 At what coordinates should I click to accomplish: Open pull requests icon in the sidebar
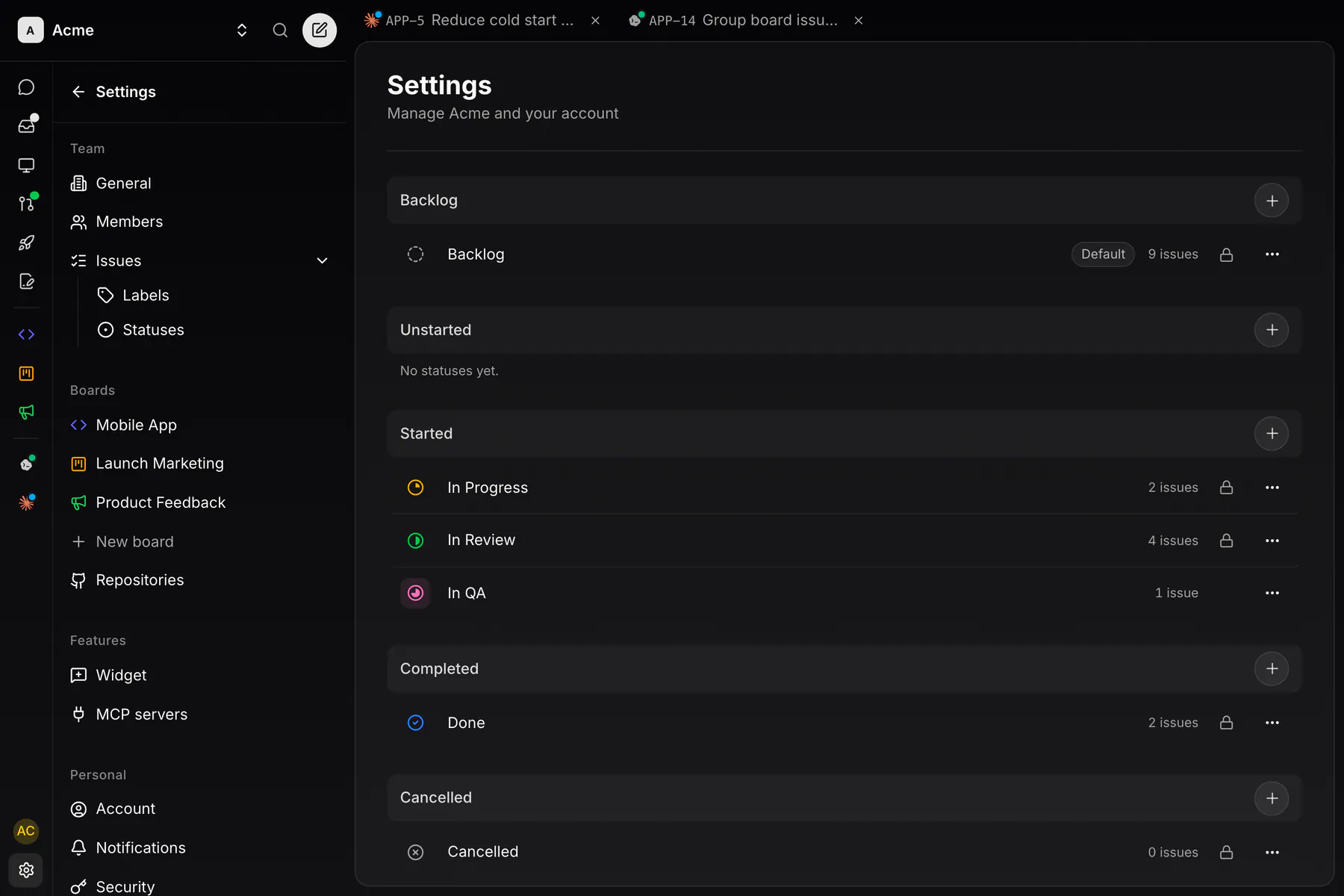point(26,203)
